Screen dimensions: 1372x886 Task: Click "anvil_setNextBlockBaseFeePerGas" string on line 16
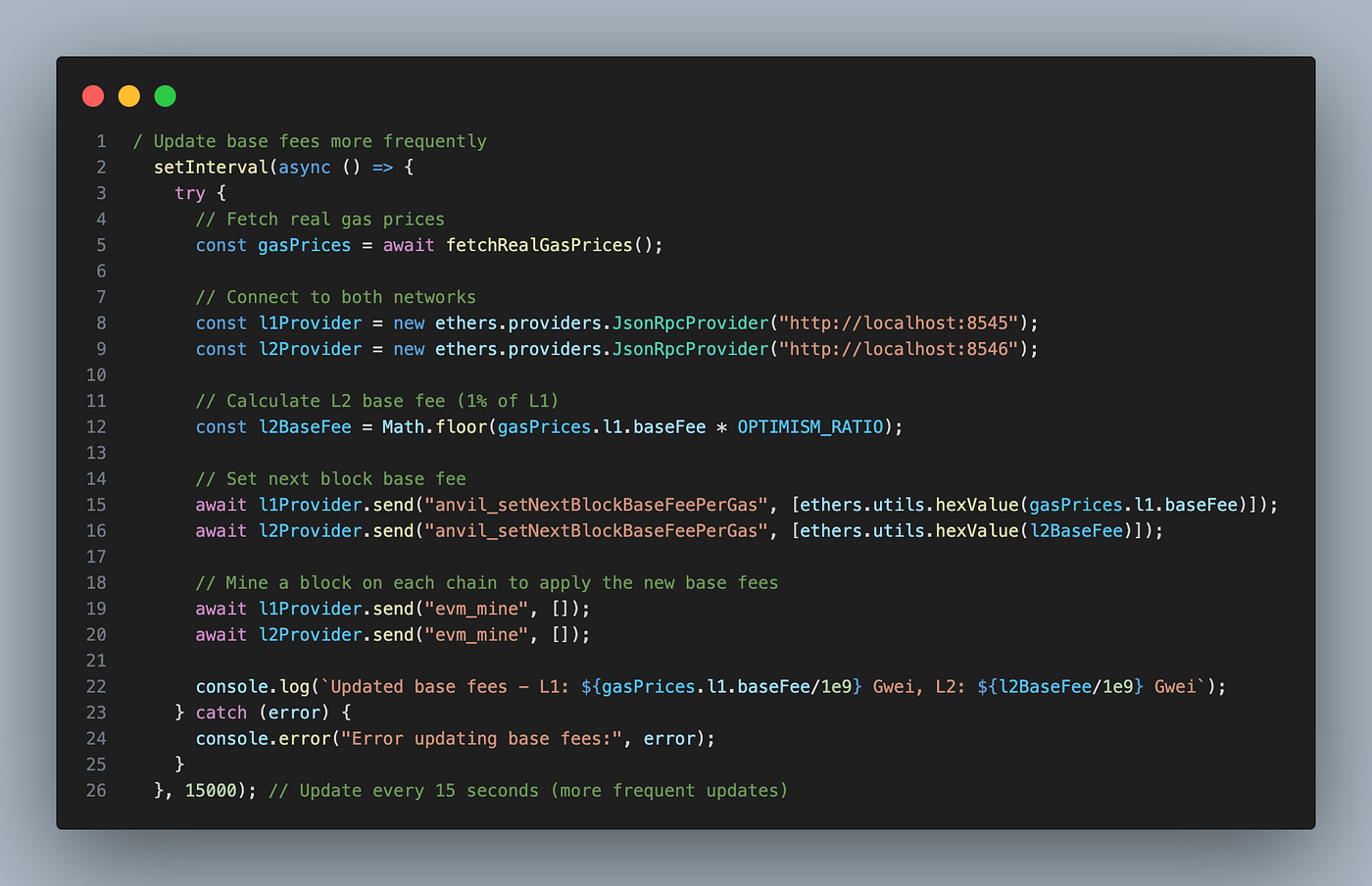tap(597, 531)
